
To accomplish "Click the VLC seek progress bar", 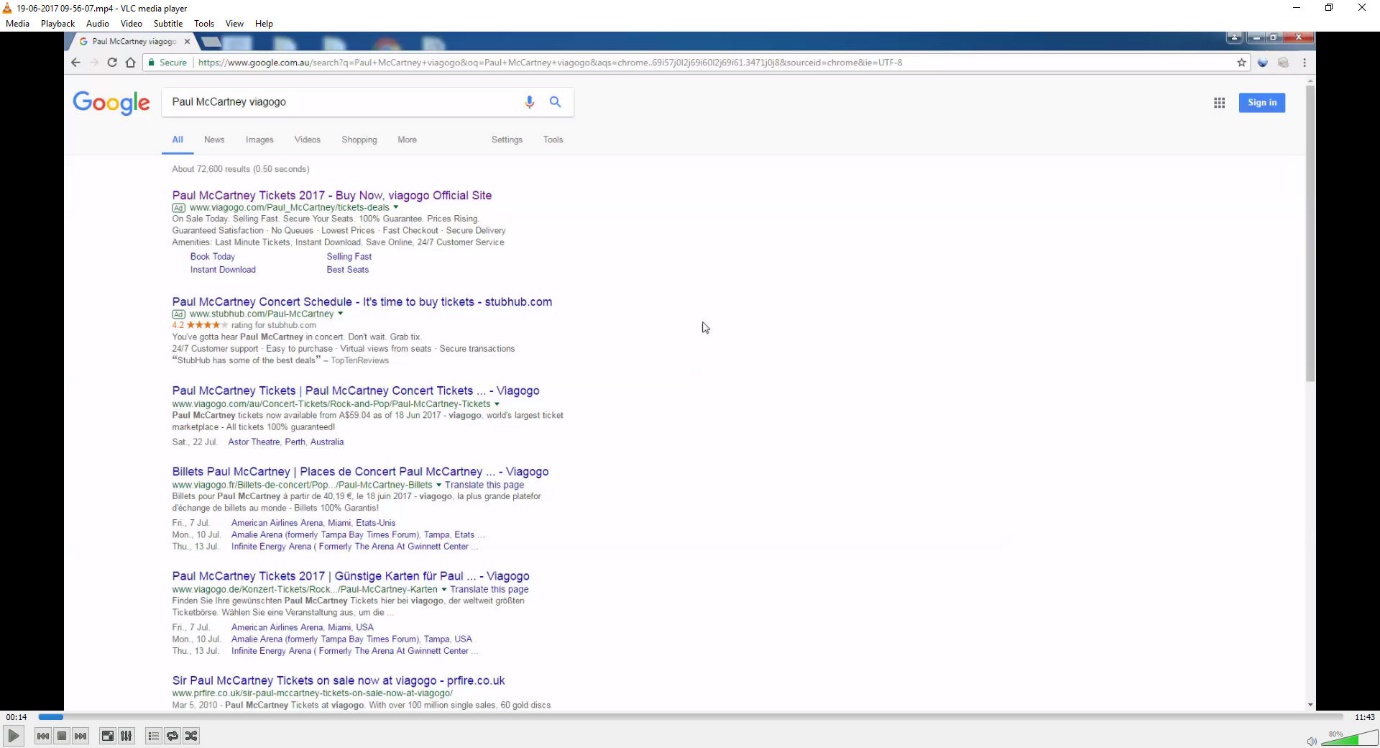I will pyautogui.click(x=690, y=717).
